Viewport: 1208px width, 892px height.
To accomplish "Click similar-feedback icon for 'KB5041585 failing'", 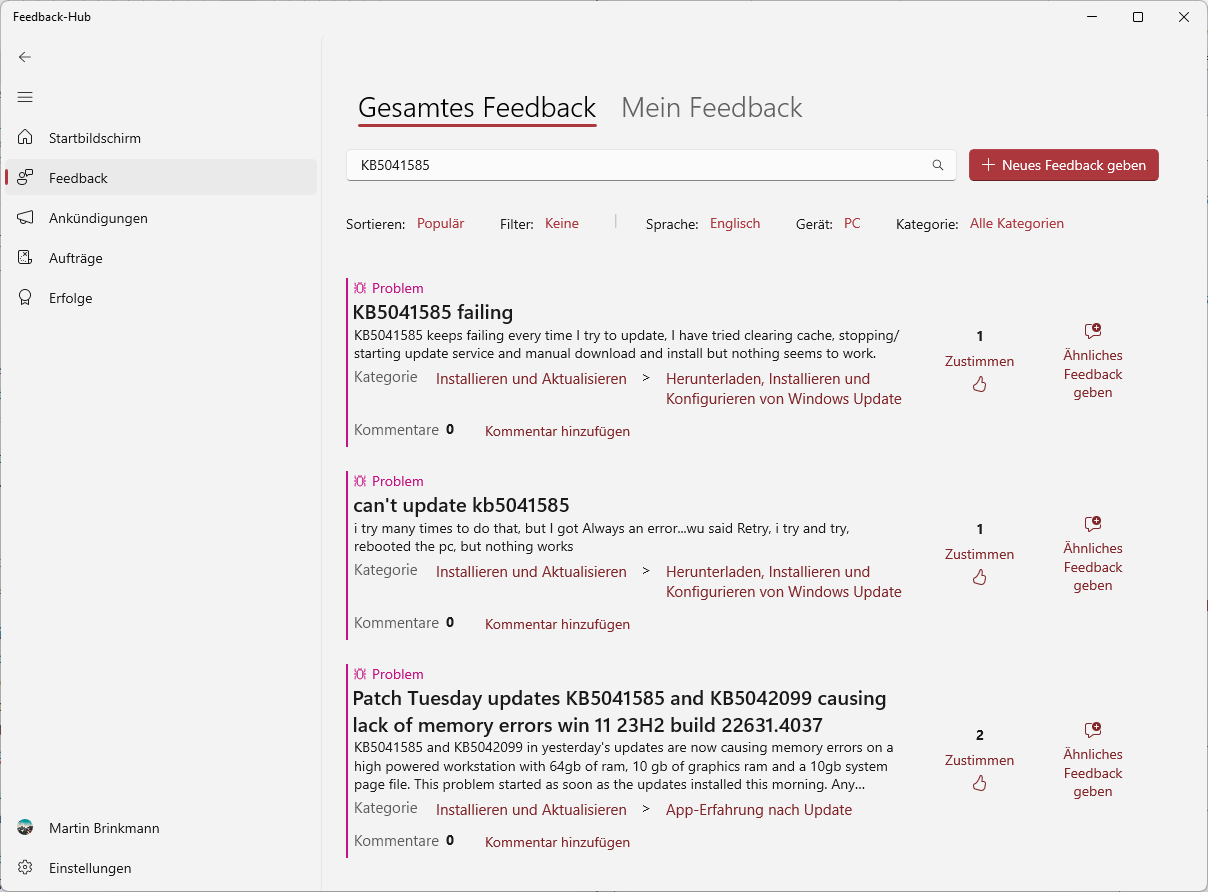I will point(1093,331).
